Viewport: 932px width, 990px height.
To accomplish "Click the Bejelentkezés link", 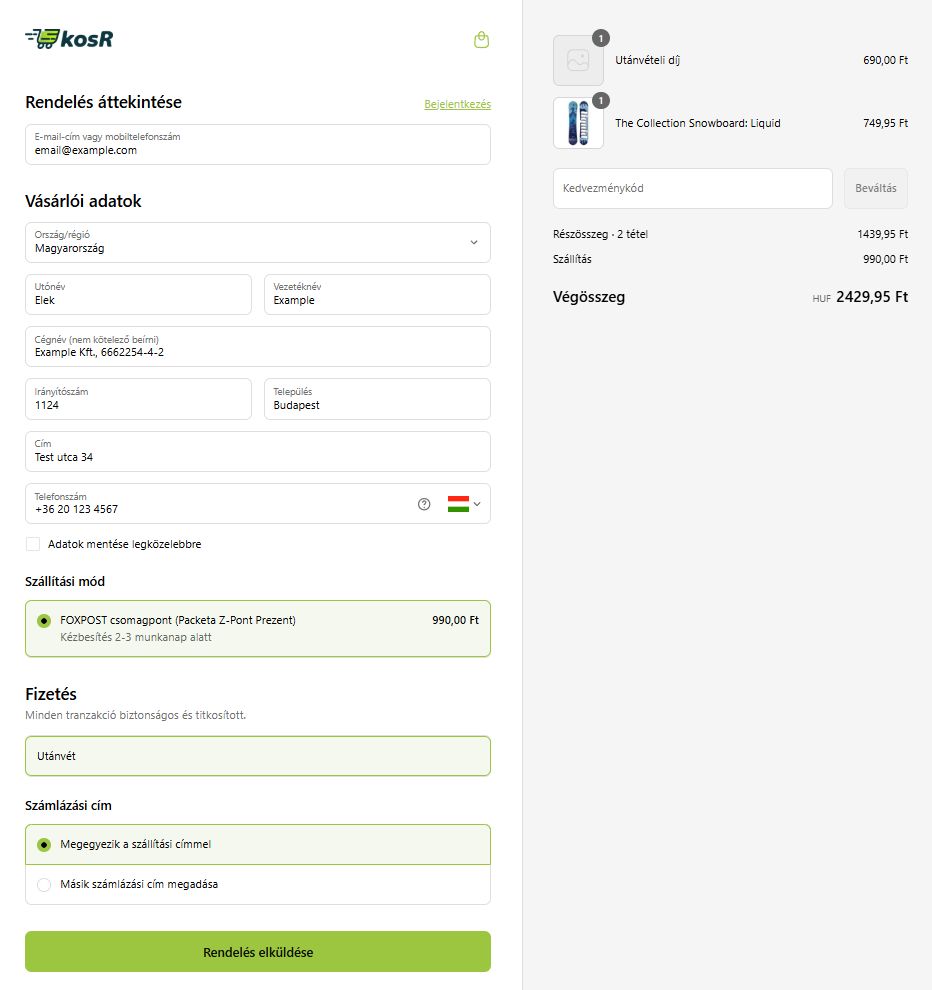I will tap(457, 104).
